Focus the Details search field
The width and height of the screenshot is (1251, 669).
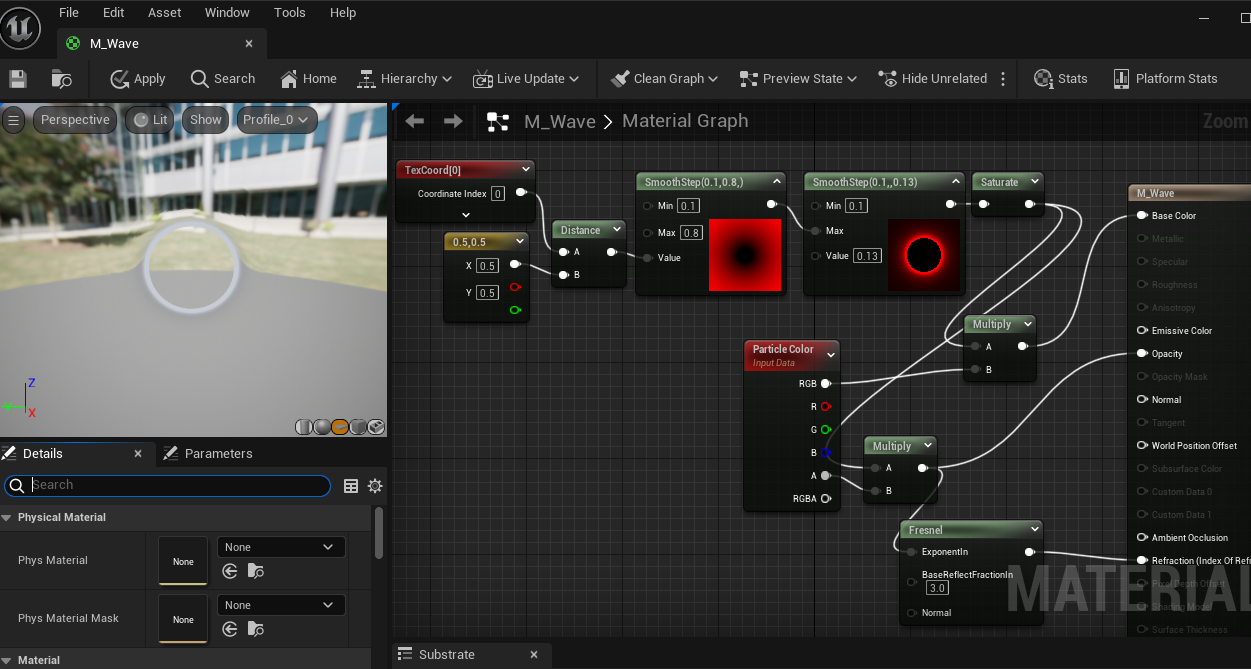(167, 485)
